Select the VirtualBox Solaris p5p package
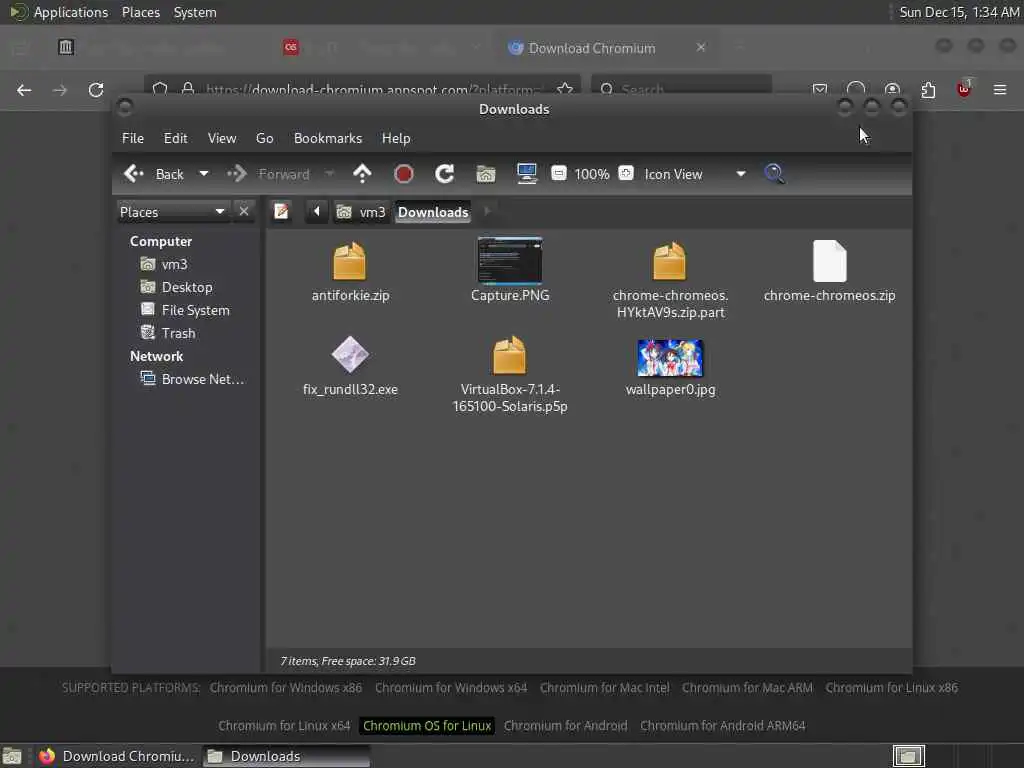The image size is (1024, 768). [x=510, y=374]
